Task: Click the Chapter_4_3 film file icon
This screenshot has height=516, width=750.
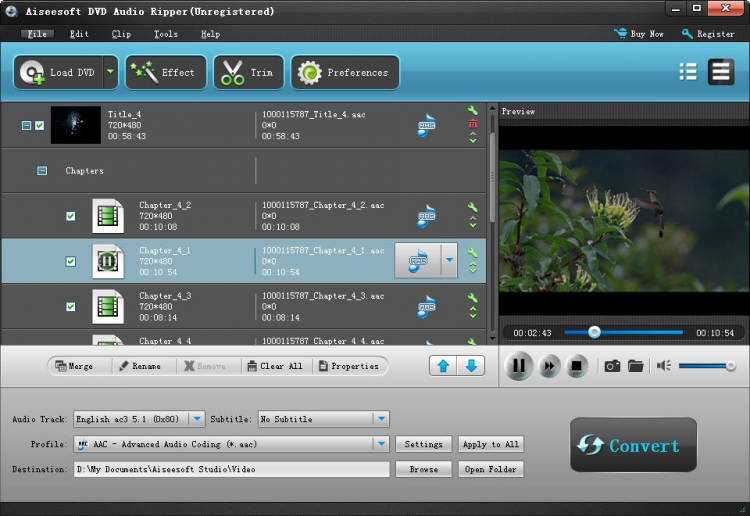Action: click(108, 307)
